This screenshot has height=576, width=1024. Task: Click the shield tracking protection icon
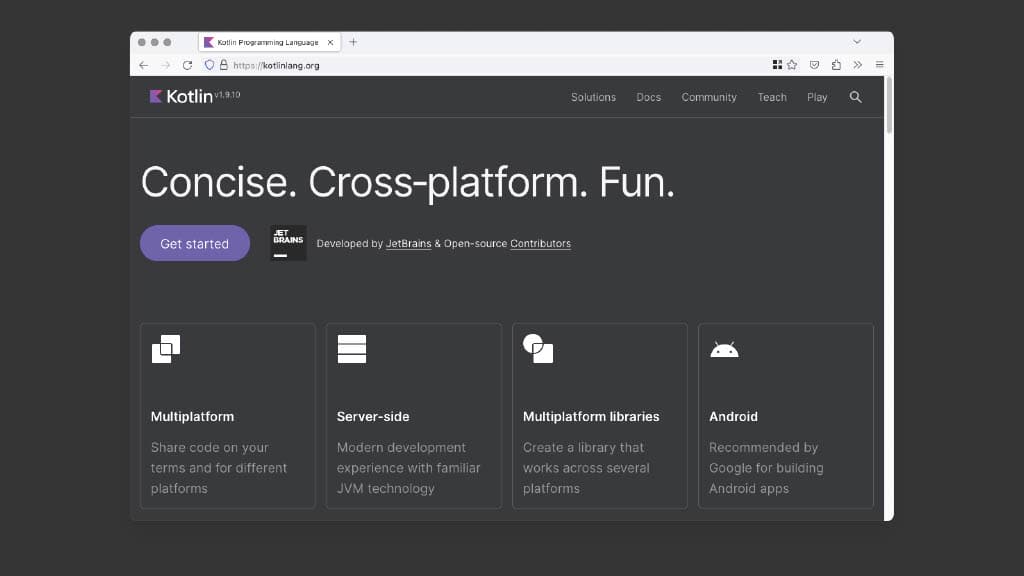tap(209, 65)
